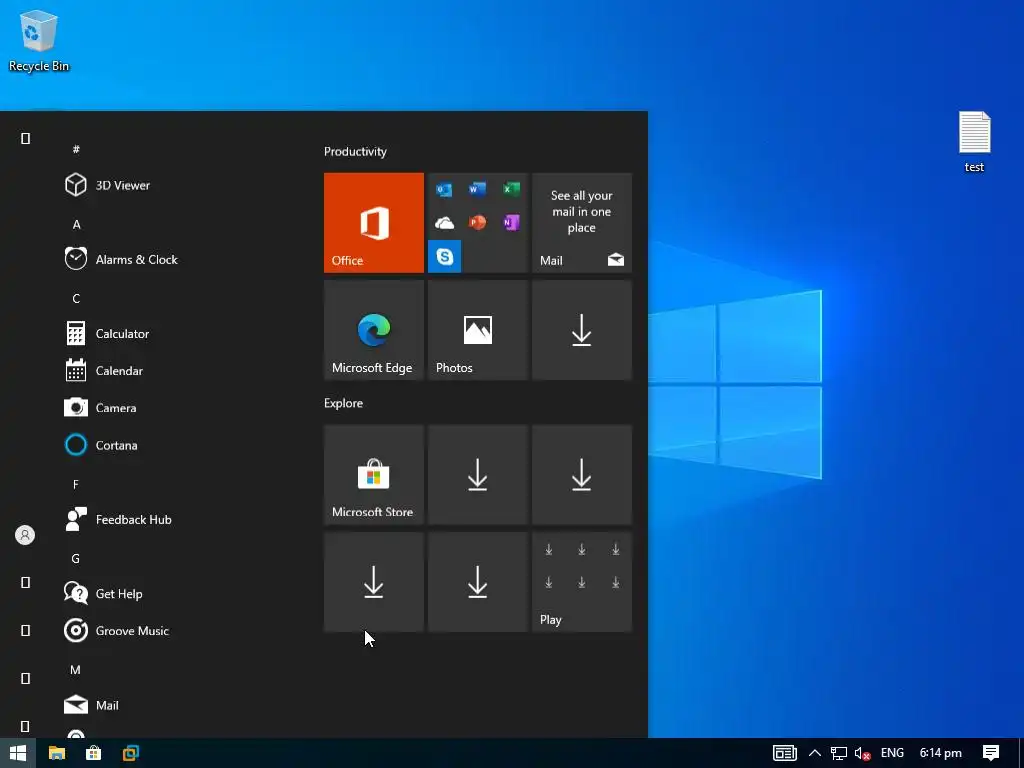
Task: Click the G letter header
Action: click(x=76, y=559)
